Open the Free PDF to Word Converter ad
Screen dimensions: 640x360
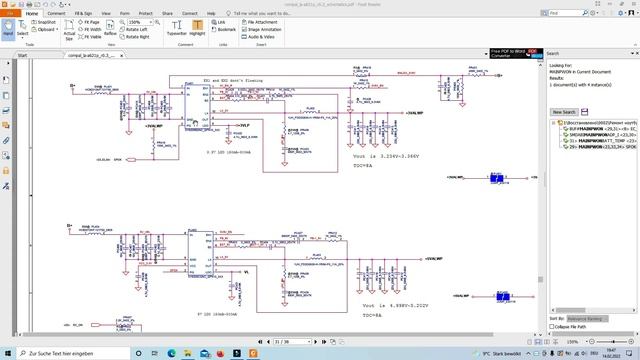516,53
